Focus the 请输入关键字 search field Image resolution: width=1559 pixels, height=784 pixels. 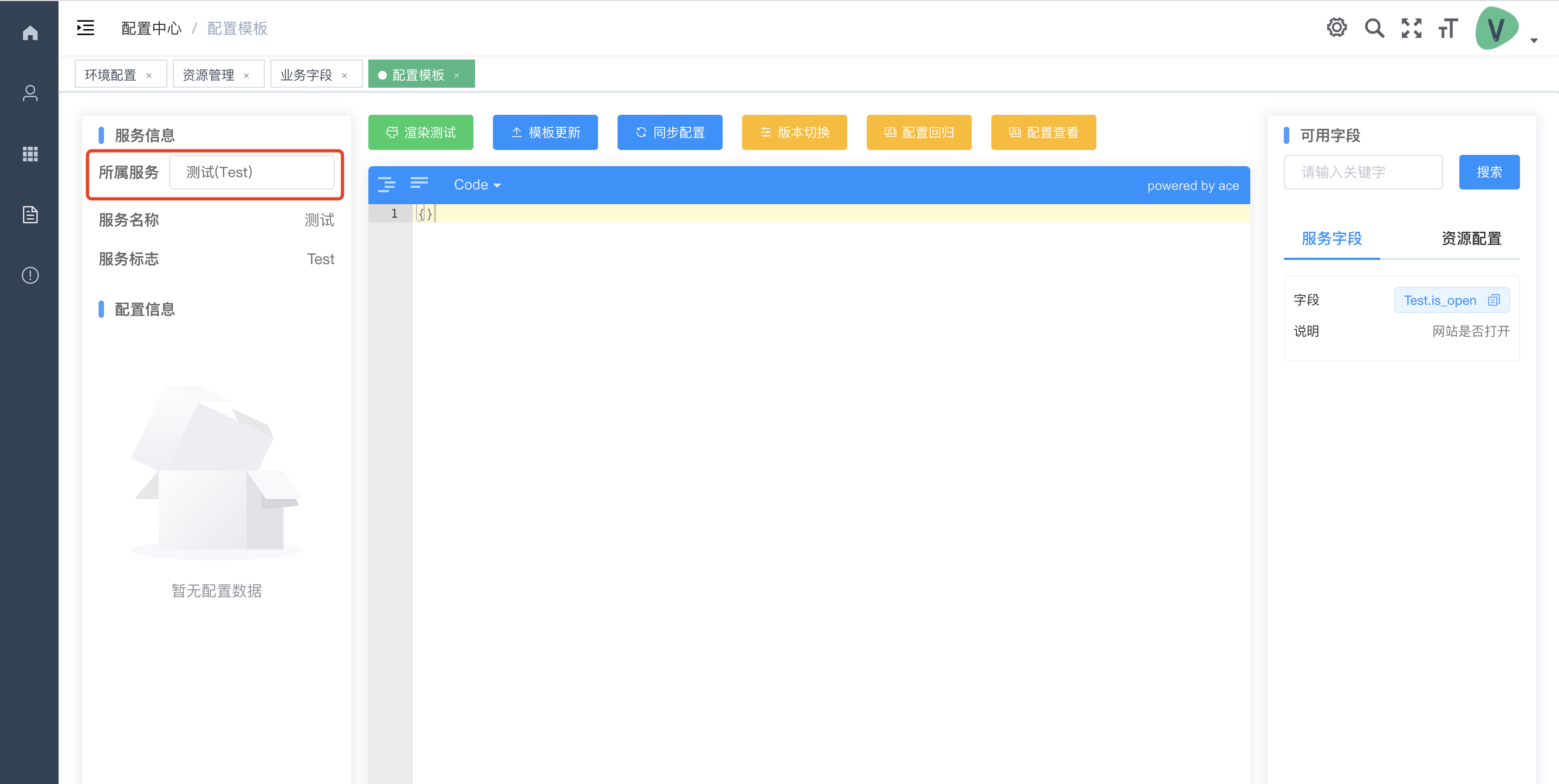1363,172
